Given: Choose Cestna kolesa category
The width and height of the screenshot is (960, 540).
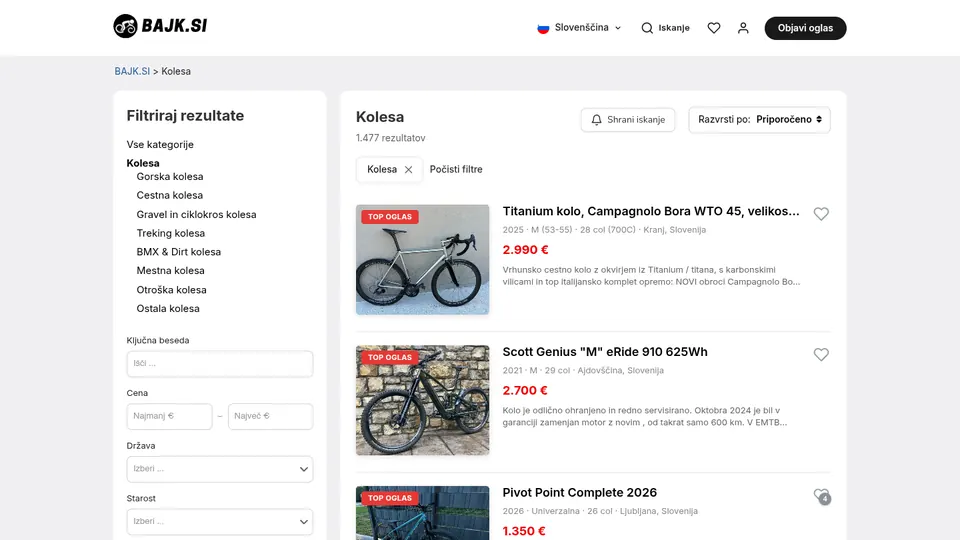Looking at the screenshot, I should coord(170,195).
